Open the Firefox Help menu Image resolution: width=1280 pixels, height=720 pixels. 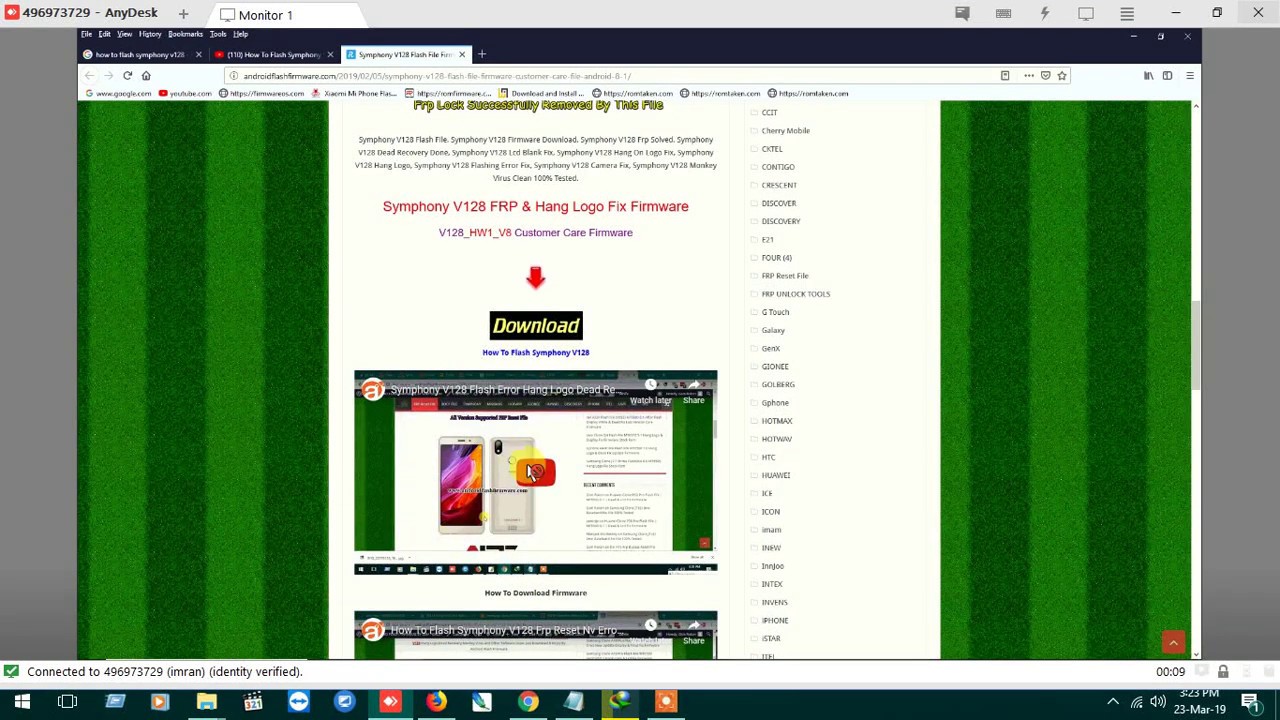(240, 34)
